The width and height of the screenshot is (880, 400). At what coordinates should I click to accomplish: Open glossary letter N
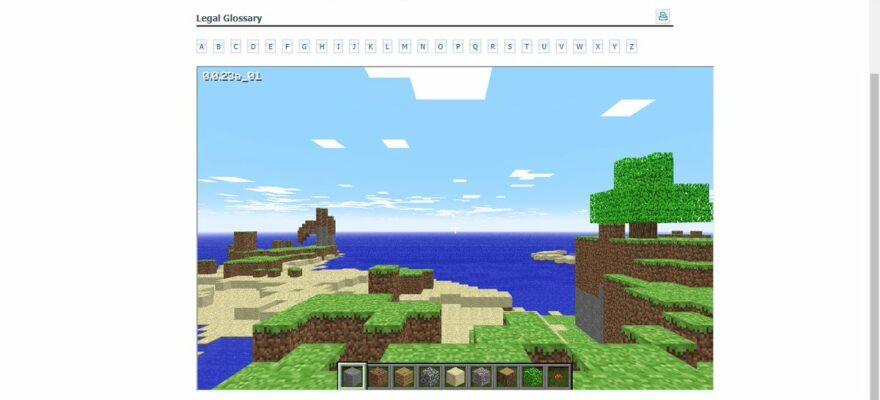423,47
